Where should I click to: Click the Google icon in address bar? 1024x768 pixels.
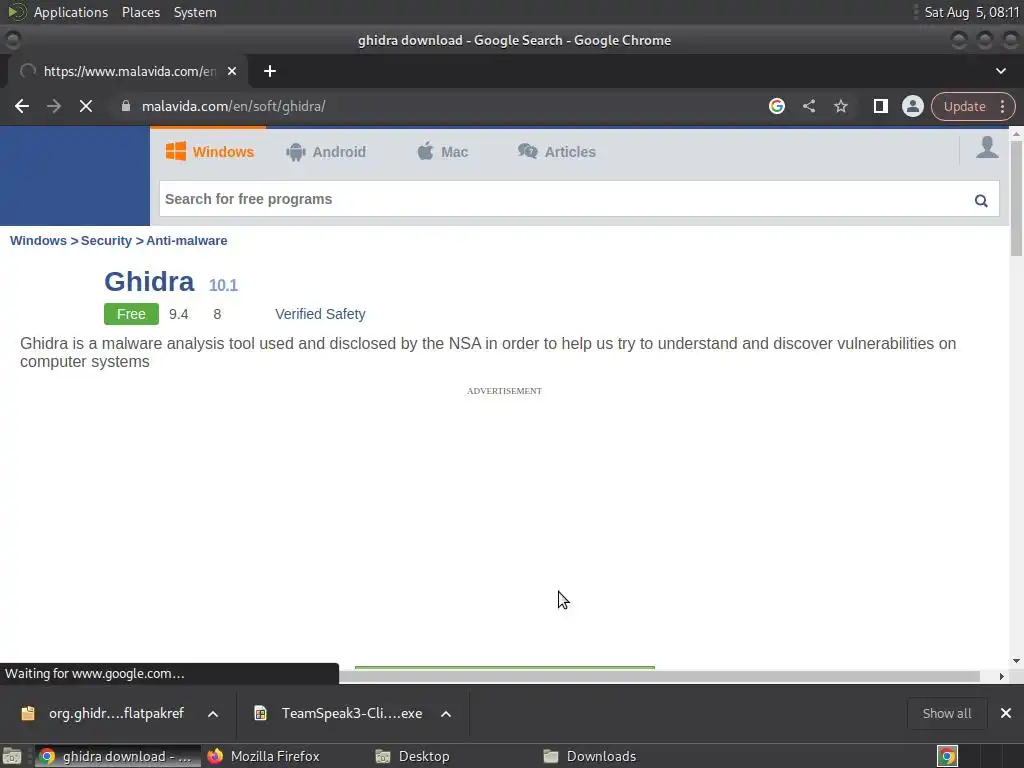[776, 106]
